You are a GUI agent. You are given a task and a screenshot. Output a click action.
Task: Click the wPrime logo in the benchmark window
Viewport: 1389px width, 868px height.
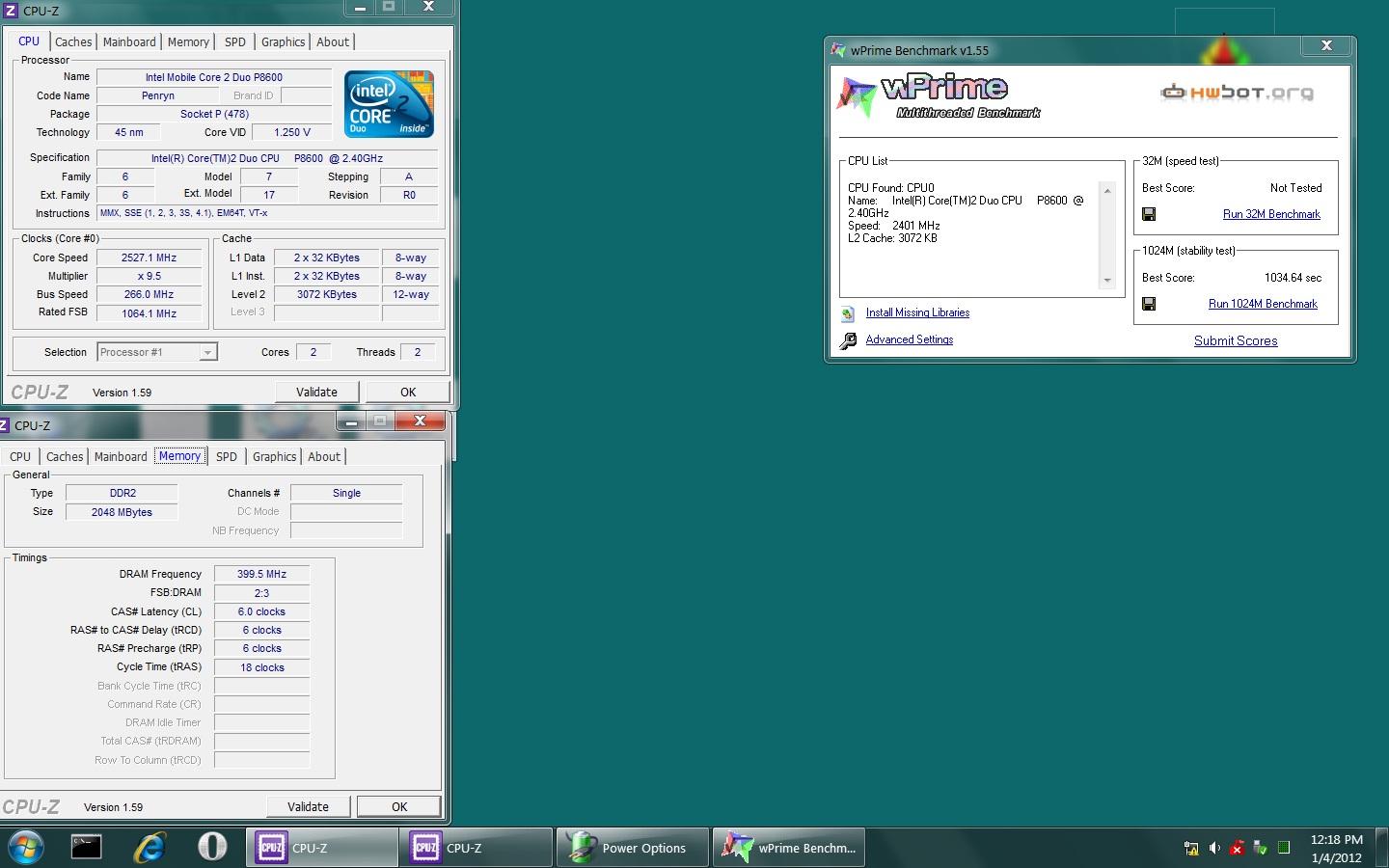[x=939, y=97]
